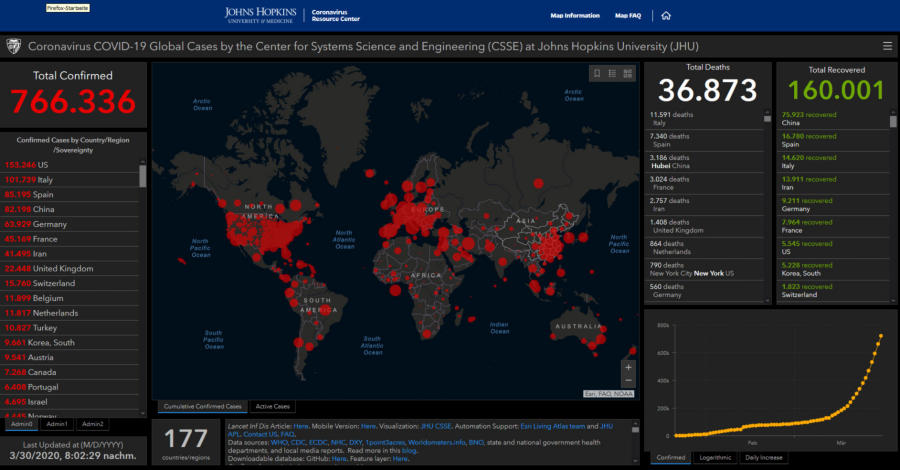Switch to Active Cases map tab

coord(273,407)
